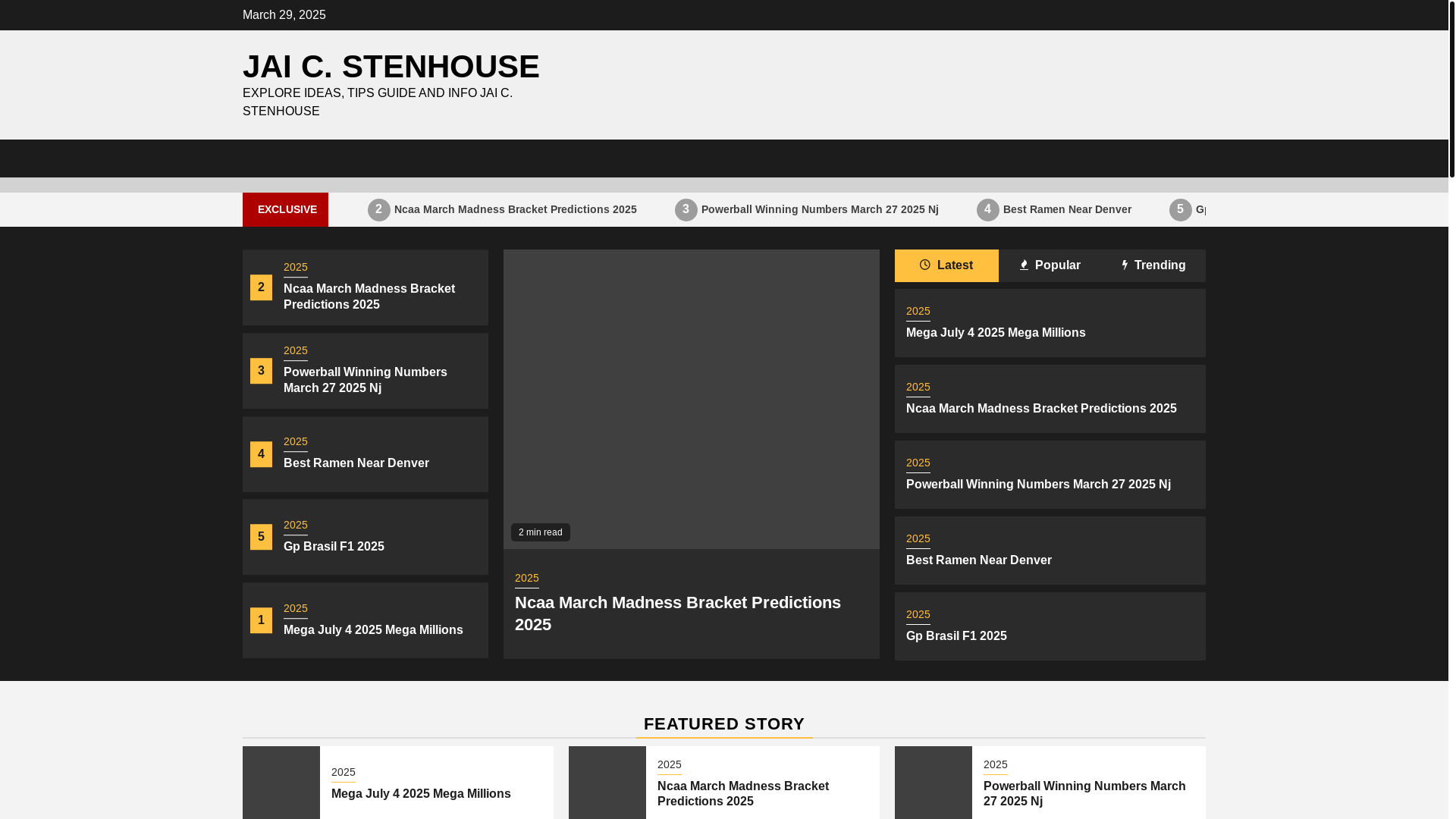Open Featured Story Mega July 4 2025 Mega Millions

(421, 793)
